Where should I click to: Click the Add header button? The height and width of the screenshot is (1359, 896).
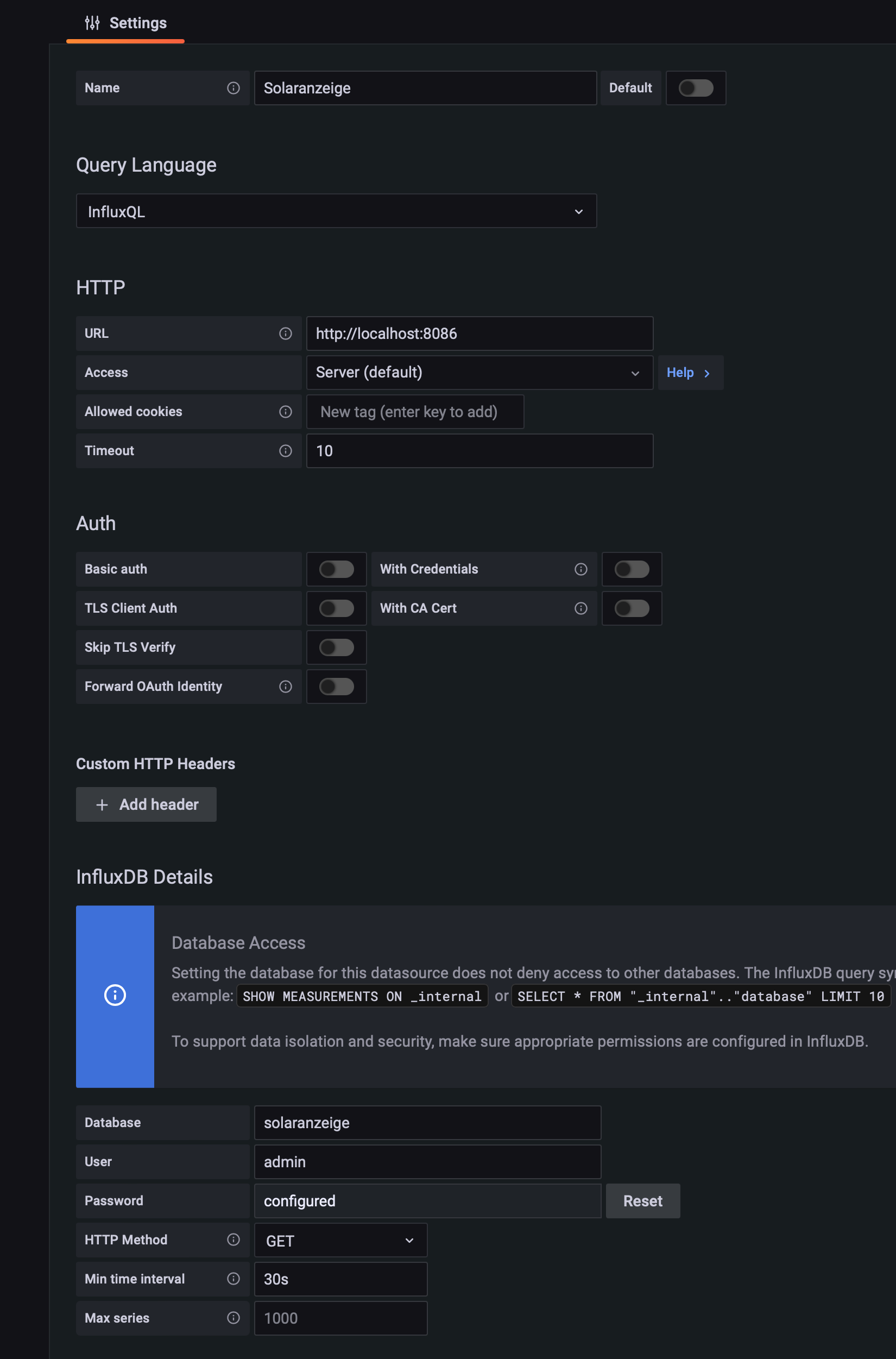[146, 804]
